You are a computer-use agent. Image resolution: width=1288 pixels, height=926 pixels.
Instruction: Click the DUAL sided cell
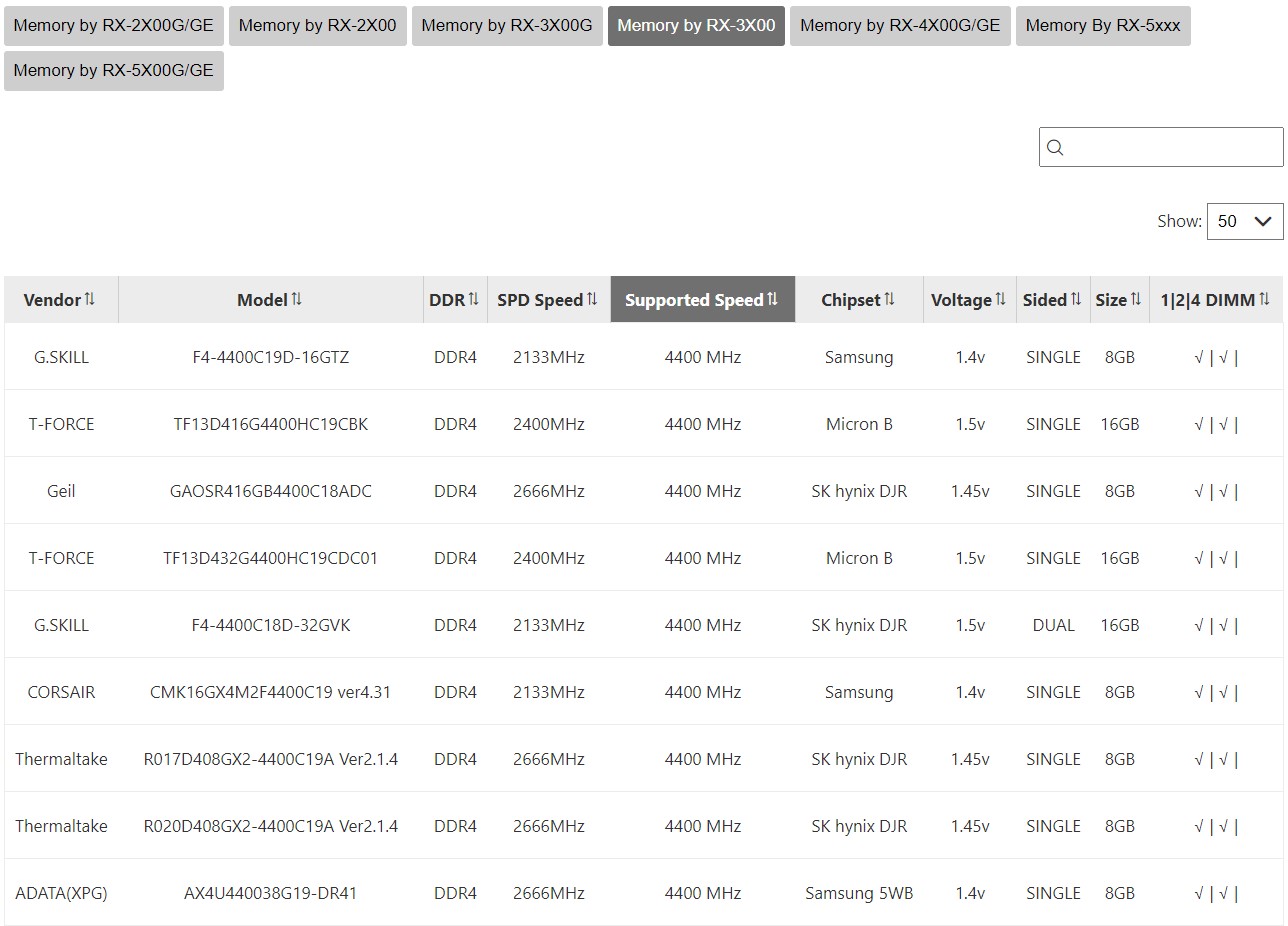(1053, 625)
